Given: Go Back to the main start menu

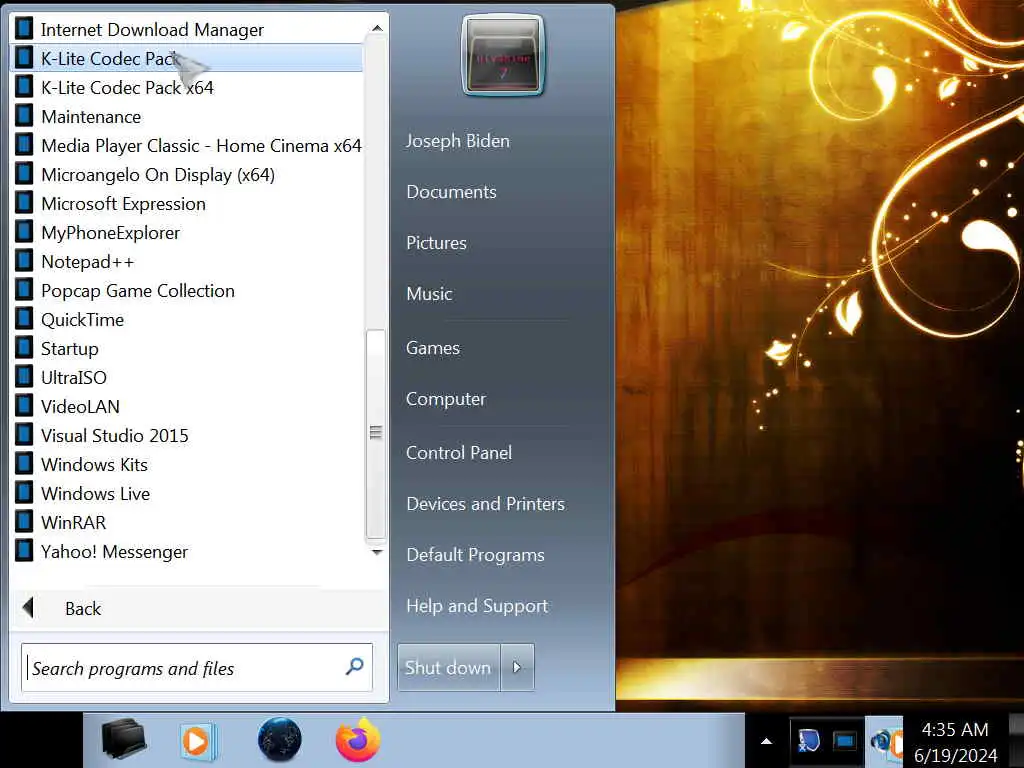Looking at the screenshot, I should (x=199, y=609).
